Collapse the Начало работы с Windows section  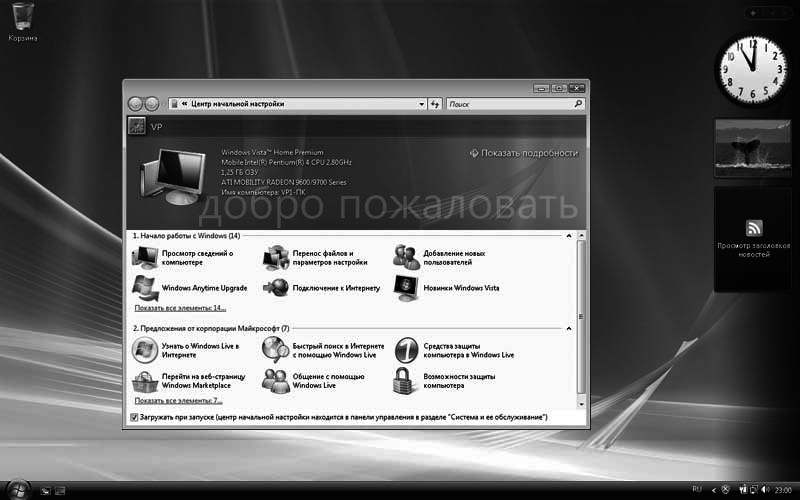pos(568,236)
